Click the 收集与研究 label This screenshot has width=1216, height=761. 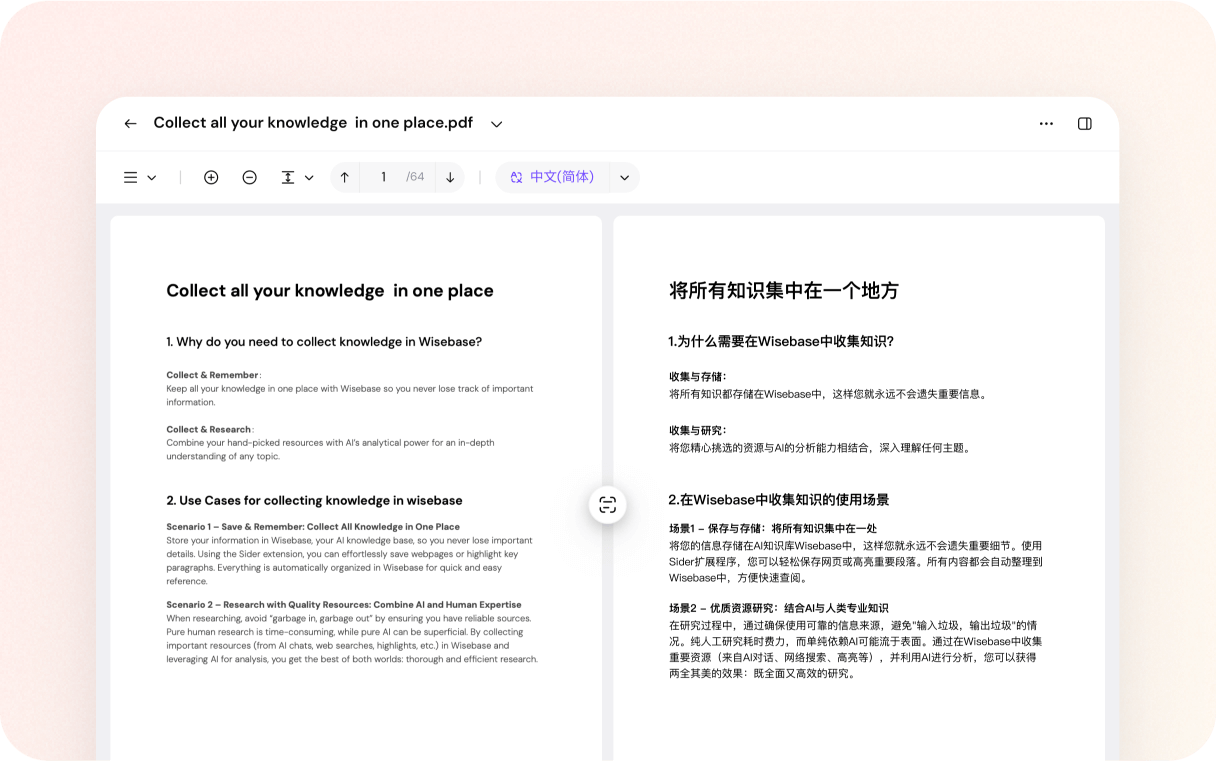[x=698, y=431]
